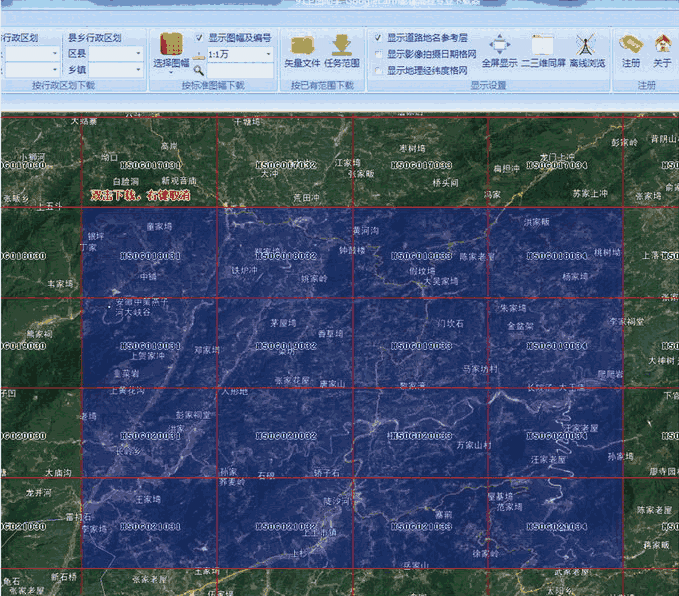Focus the sheet number search field
This screenshot has width=679, height=596.
pos(240,71)
